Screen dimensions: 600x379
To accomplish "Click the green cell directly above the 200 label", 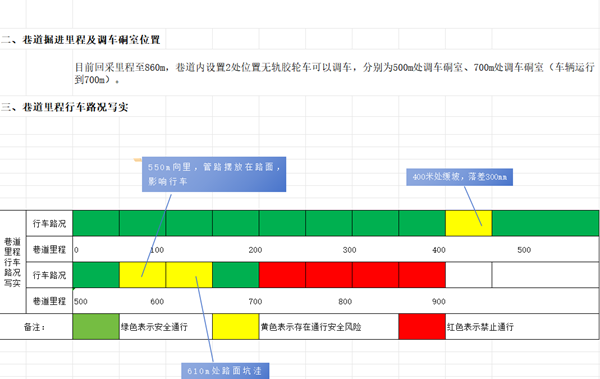I will click(x=236, y=223).
